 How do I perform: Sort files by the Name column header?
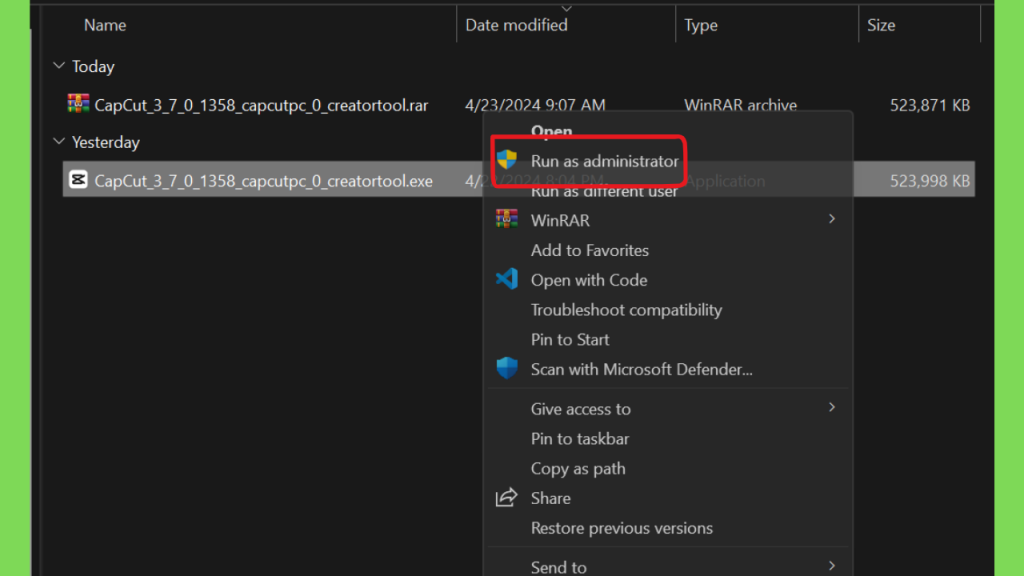(x=104, y=25)
